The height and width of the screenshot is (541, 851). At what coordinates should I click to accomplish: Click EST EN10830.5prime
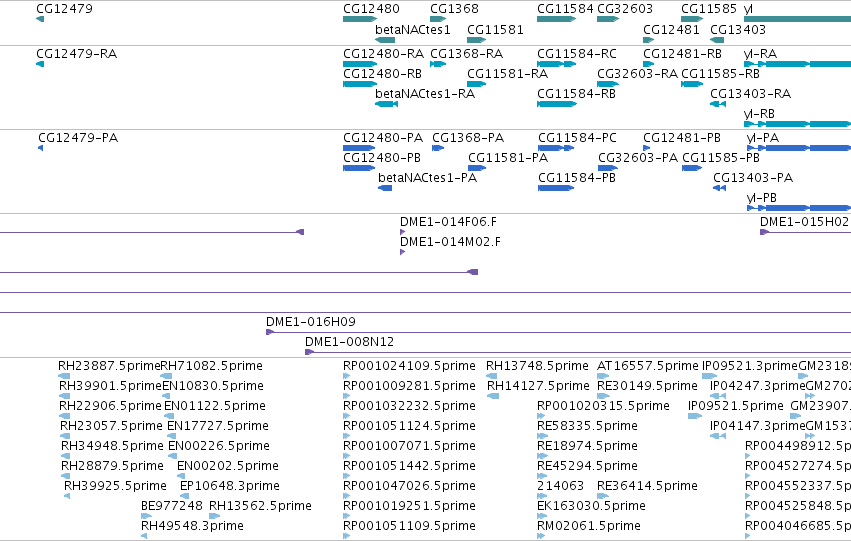click(213, 386)
